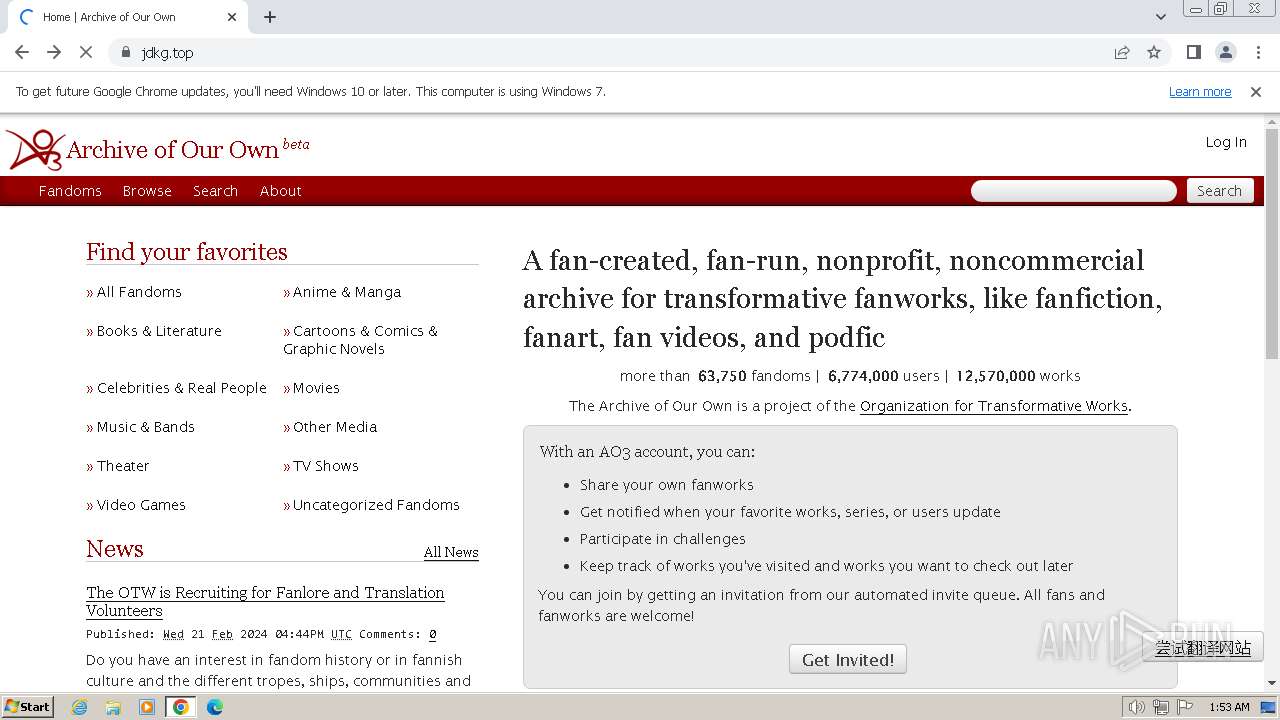Click the red bar Search button
The image size is (1280, 720).
click(x=1220, y=191)
